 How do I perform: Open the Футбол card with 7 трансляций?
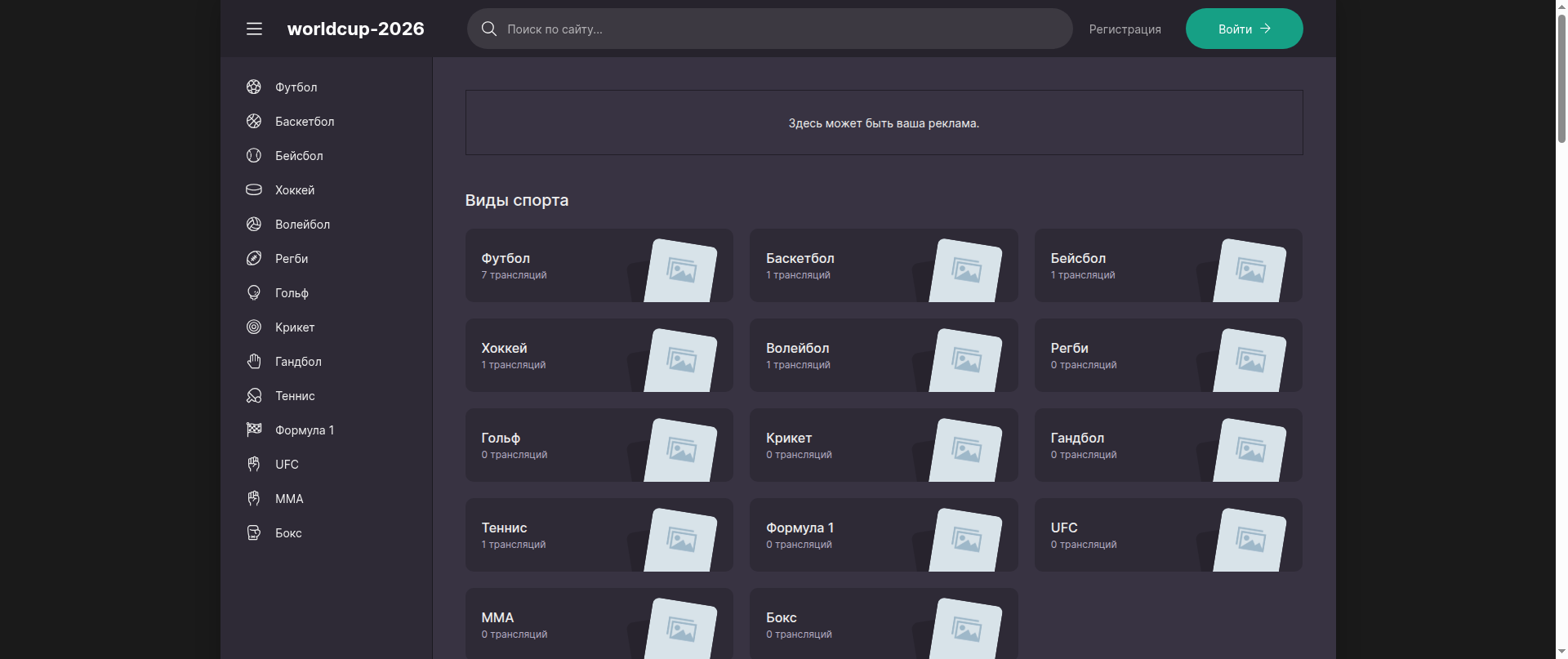coord(599,265)
